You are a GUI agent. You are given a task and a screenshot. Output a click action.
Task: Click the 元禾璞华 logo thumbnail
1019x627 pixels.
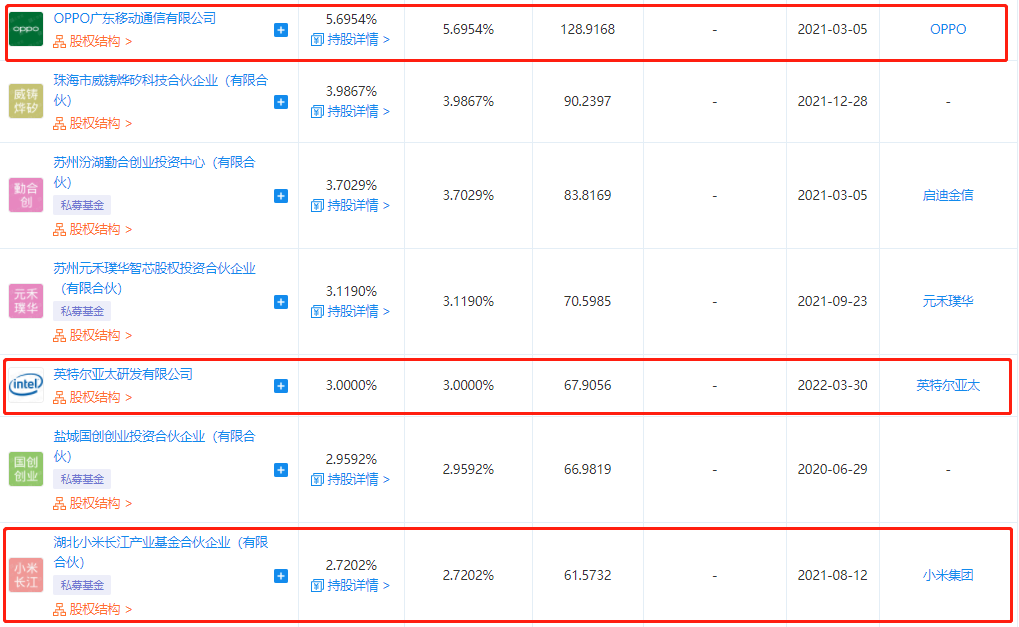(x=26, y=301)
